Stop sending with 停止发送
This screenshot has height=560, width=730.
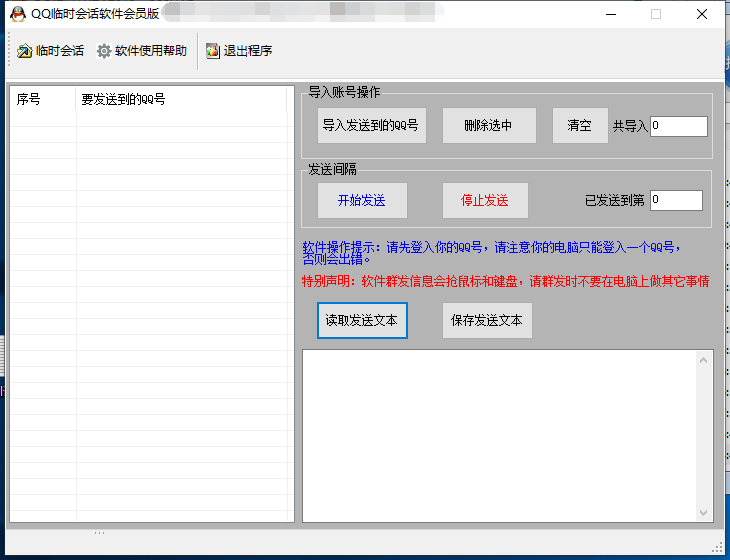[x=485, y=200]
